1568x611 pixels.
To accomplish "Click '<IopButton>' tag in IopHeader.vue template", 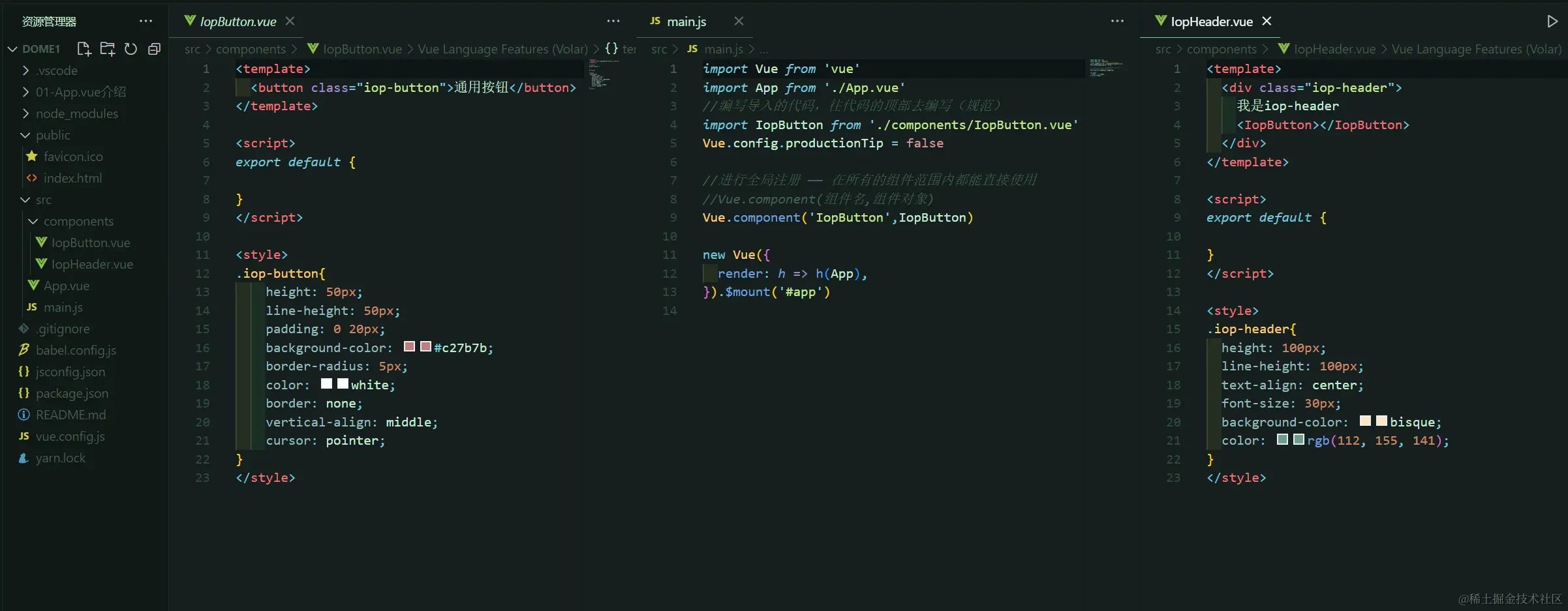I will 1278,125.
